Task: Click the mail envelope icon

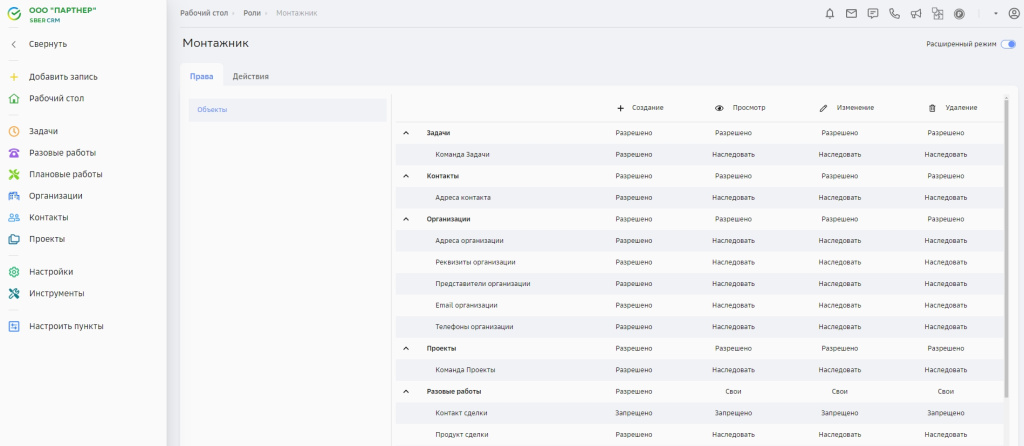Action: (851, 13)
